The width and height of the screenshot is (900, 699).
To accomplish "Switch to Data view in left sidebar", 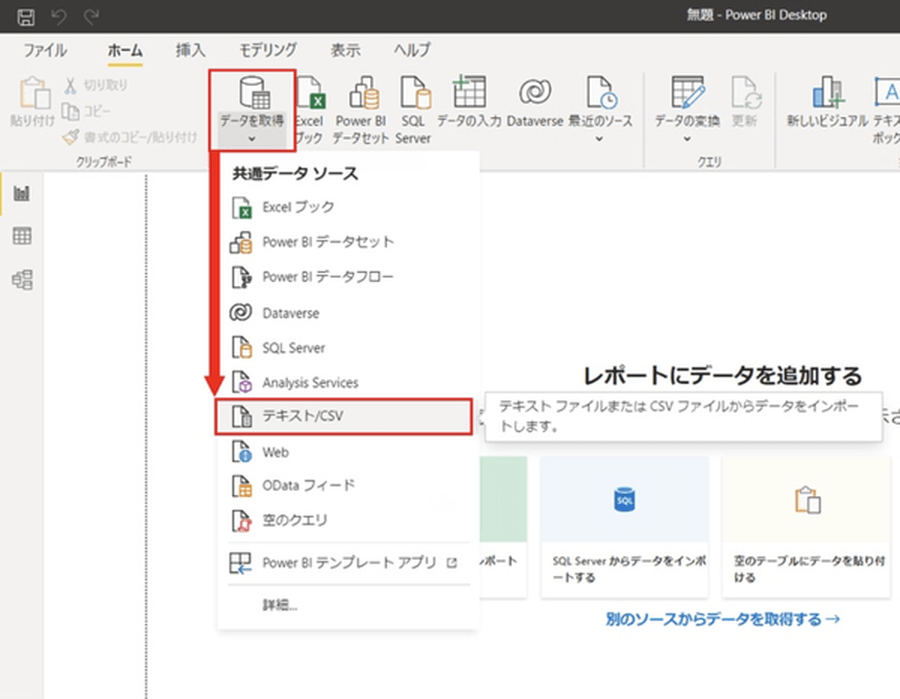I will point(21,236).
